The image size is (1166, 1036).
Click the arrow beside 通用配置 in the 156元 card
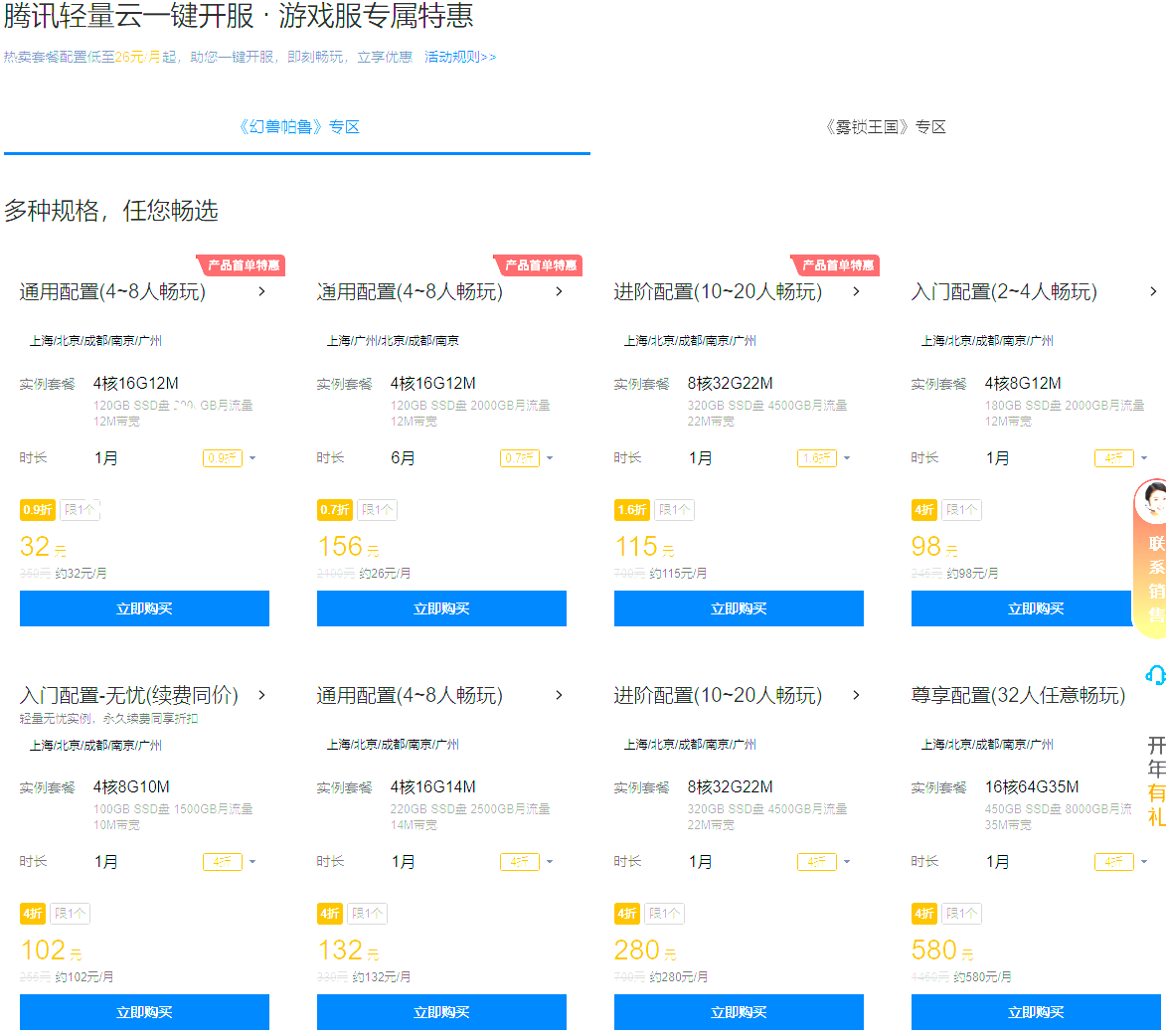coord(559,291)
